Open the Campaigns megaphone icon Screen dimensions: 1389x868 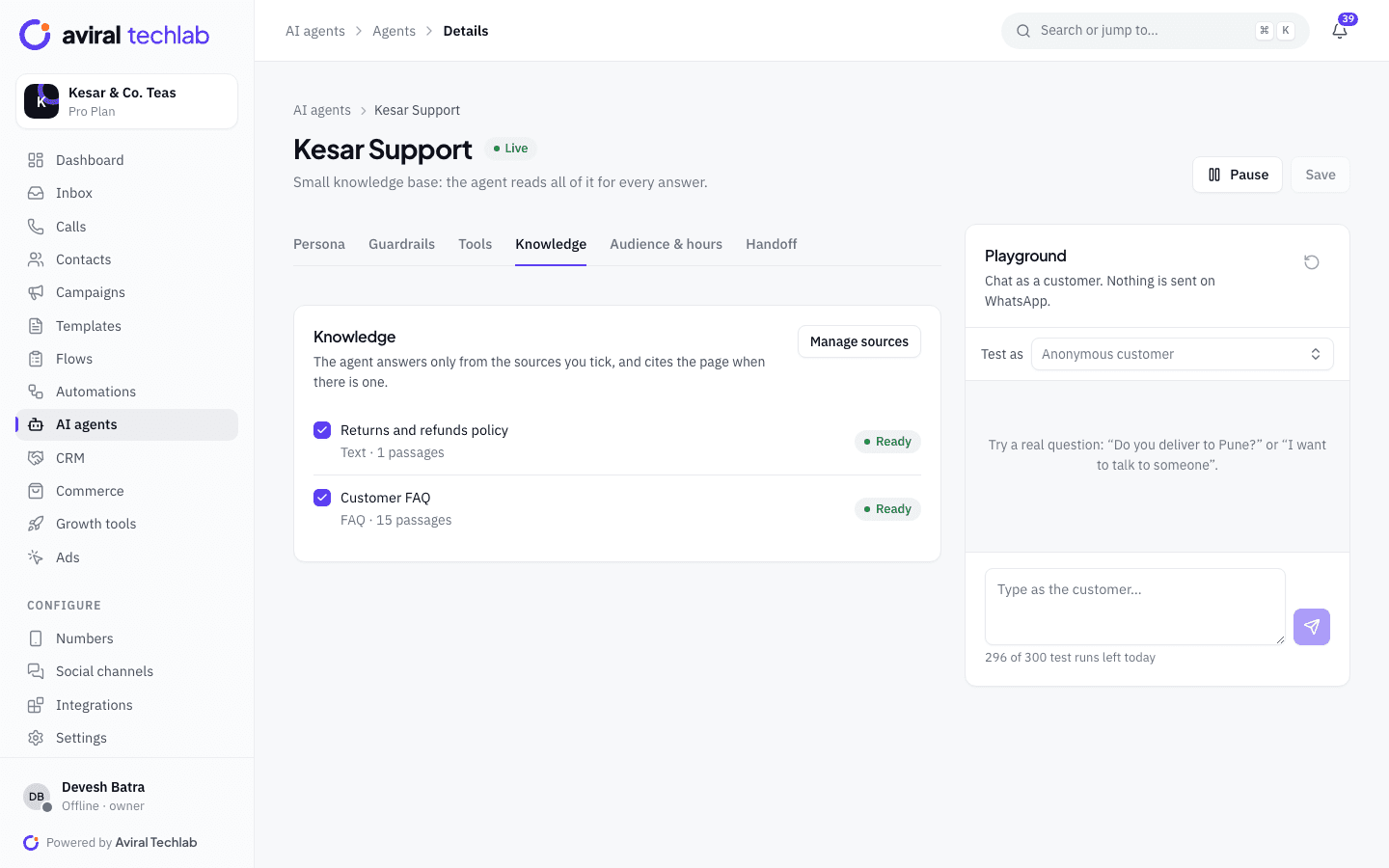coord(36,292)
